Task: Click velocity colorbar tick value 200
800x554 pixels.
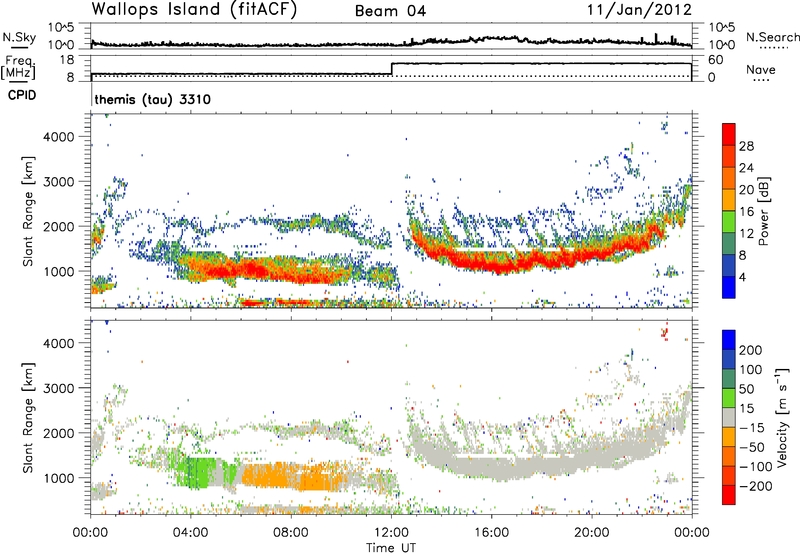Action: coord(750,350)
